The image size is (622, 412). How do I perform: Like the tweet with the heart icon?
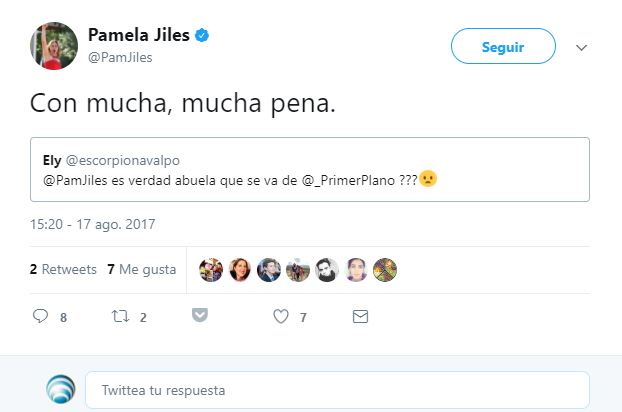pos(280,317)
